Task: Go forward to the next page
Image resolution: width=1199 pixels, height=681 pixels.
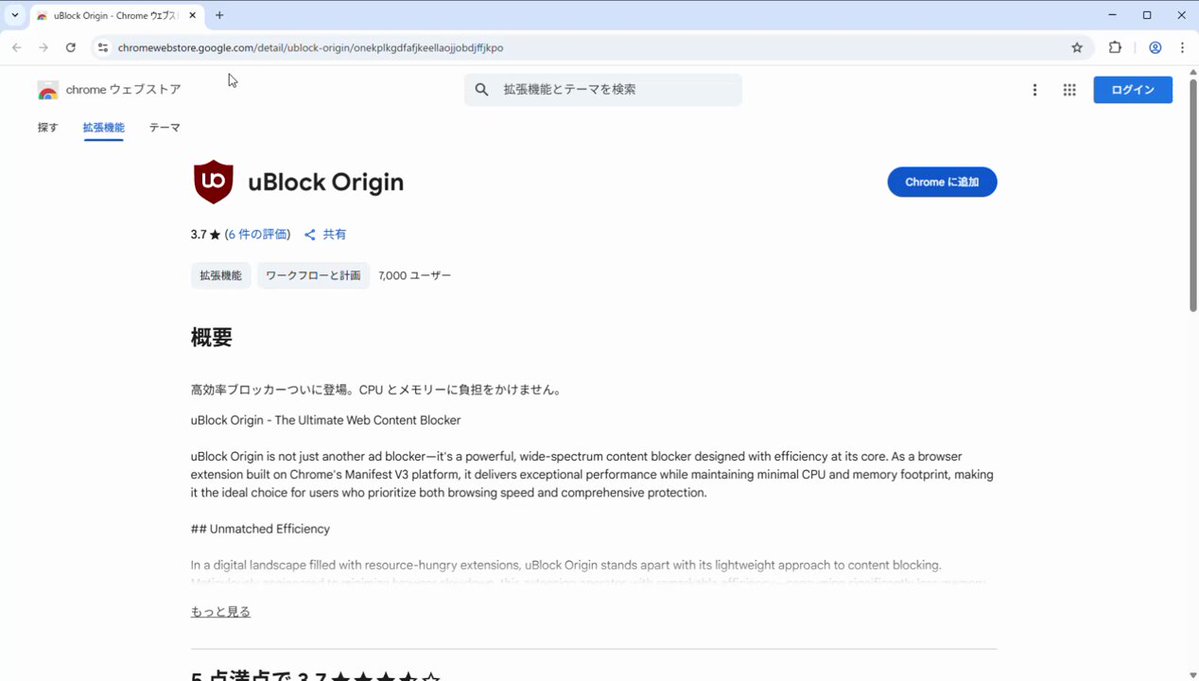Action: [44, 47]
